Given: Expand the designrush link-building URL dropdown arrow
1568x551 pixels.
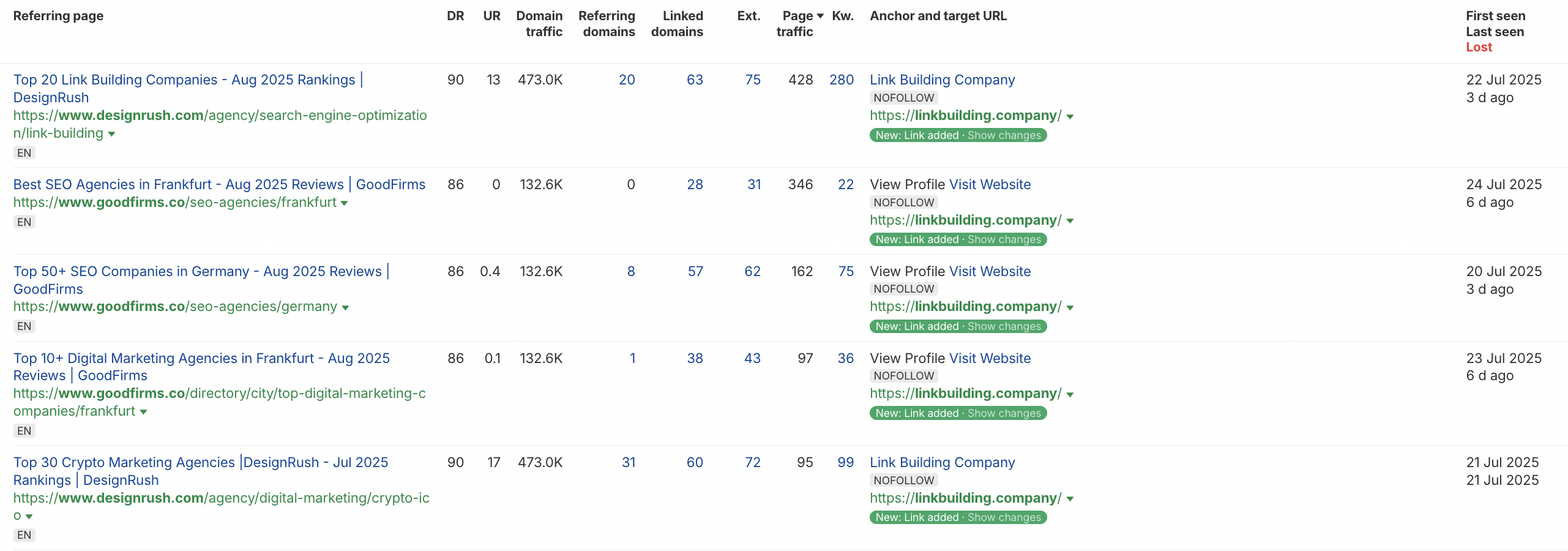Looking at the screenshot, I should tap(111, 134).
